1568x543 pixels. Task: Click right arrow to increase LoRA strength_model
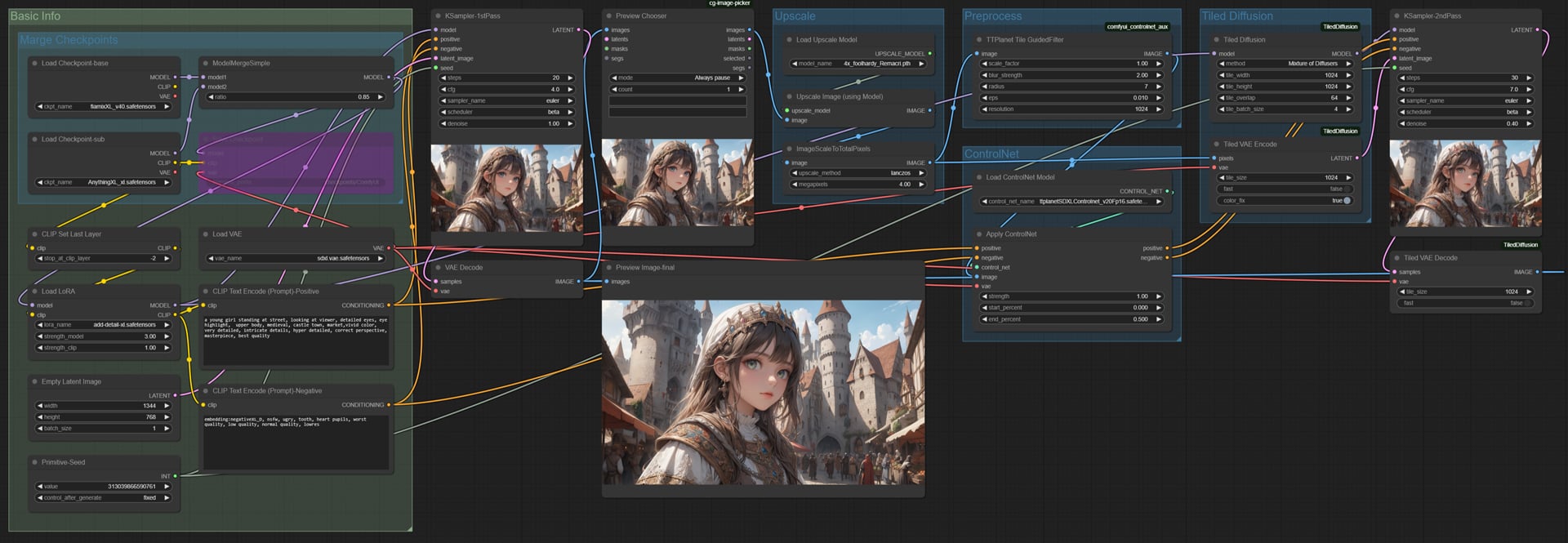167,336
